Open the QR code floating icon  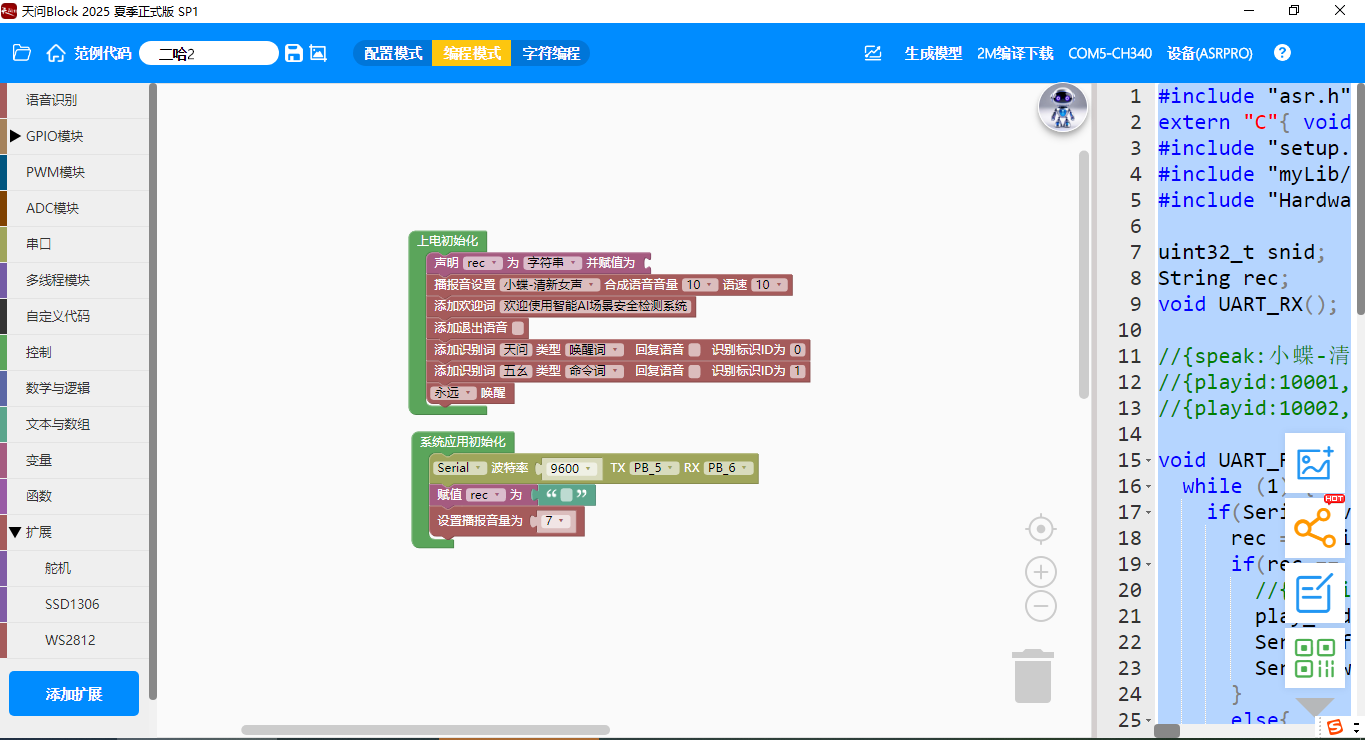1314,659
